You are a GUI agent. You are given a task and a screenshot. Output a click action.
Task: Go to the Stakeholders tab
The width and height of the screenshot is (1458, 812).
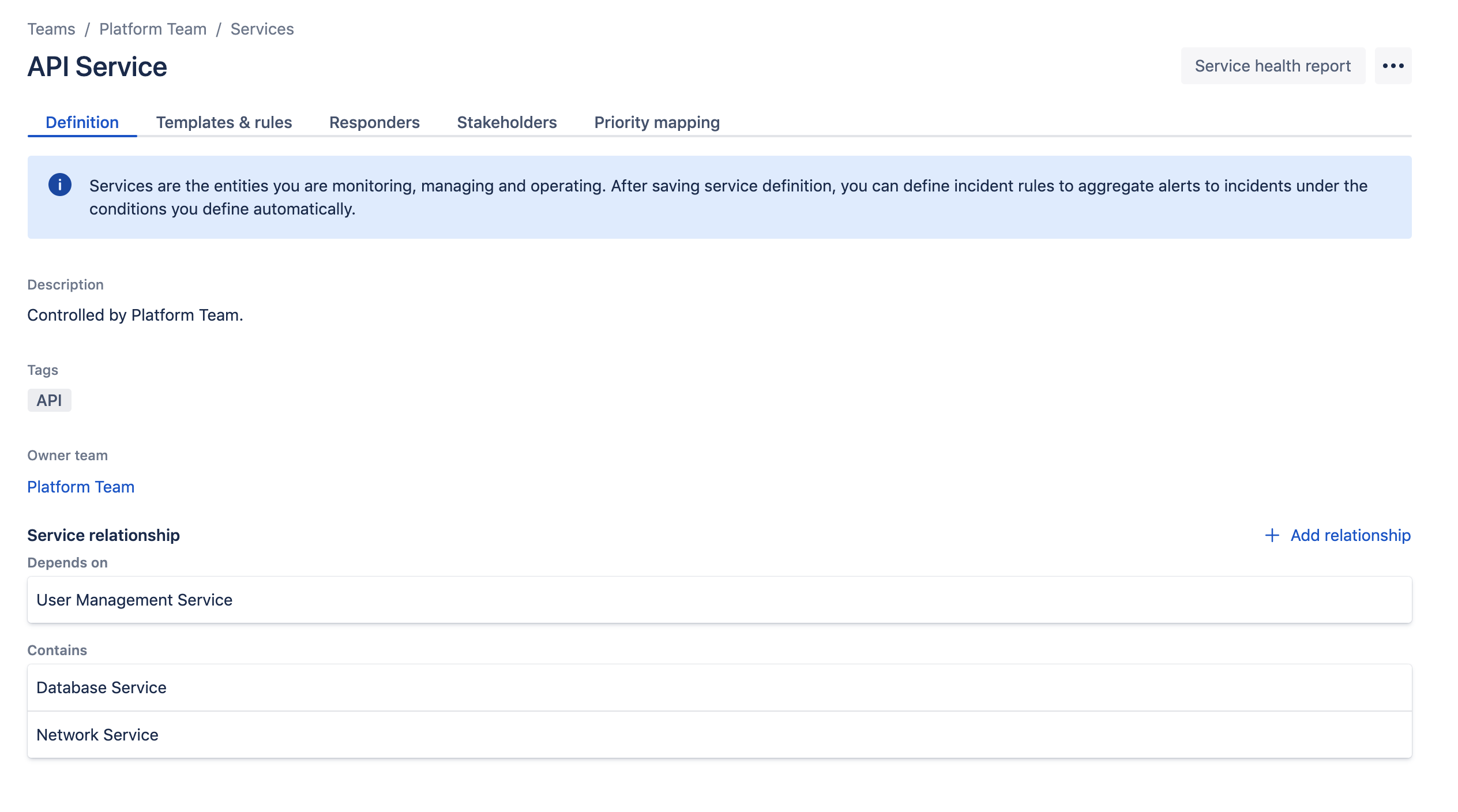[x=506, y=122]
